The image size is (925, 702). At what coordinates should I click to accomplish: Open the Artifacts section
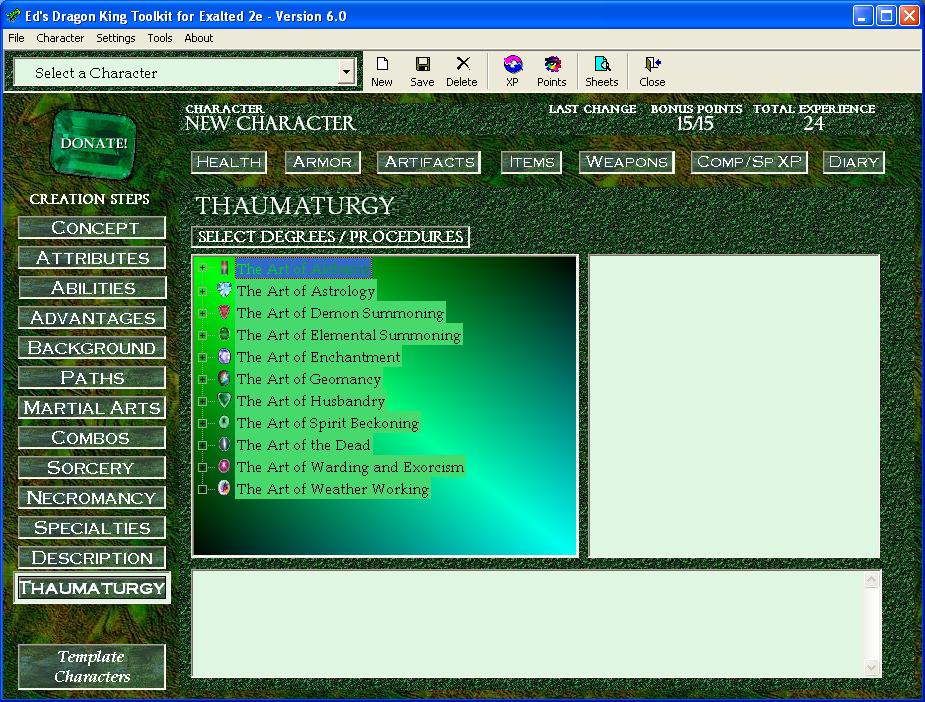tap(429, 162)
